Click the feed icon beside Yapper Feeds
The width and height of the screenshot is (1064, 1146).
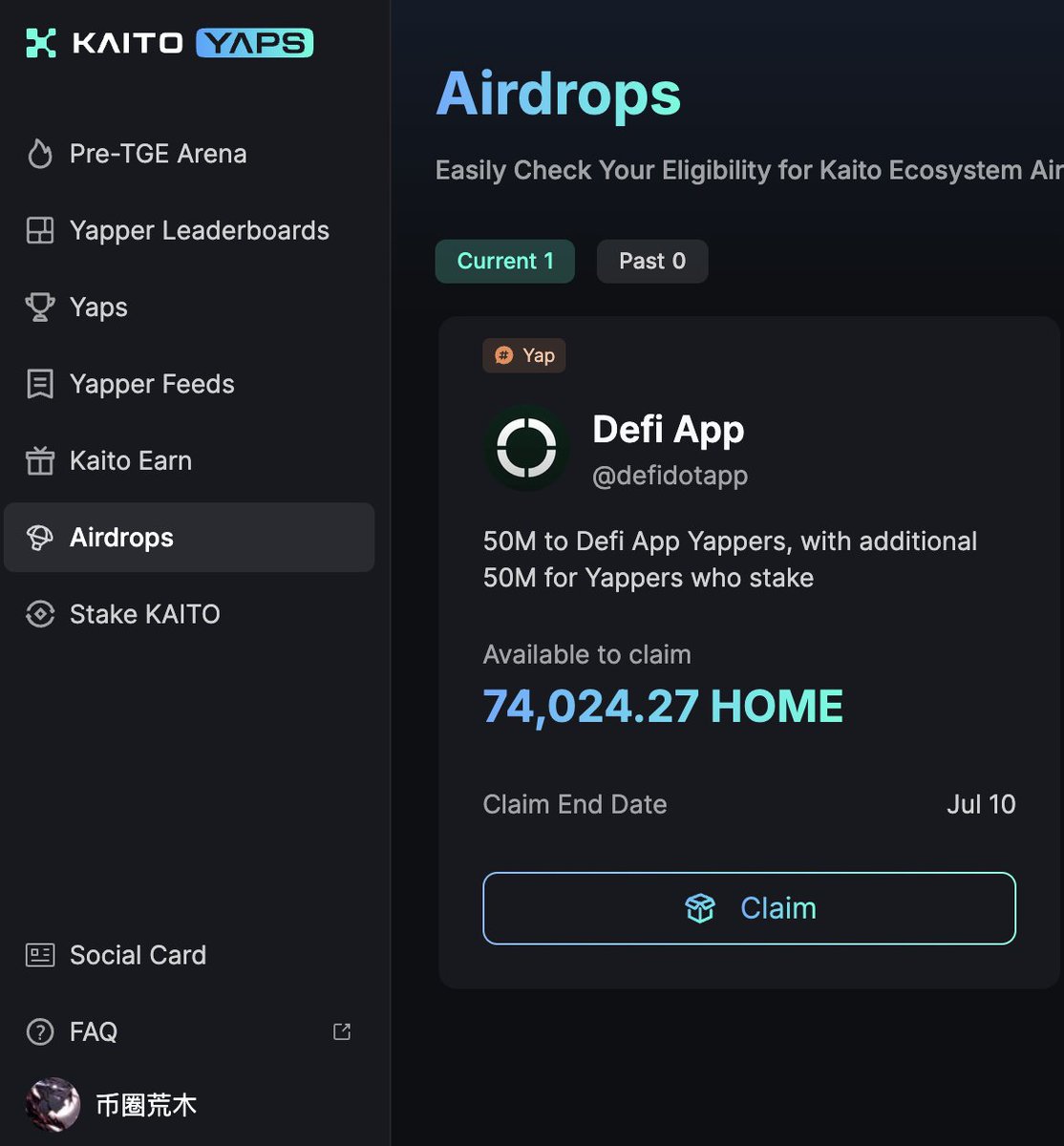(x=40, y=384)
